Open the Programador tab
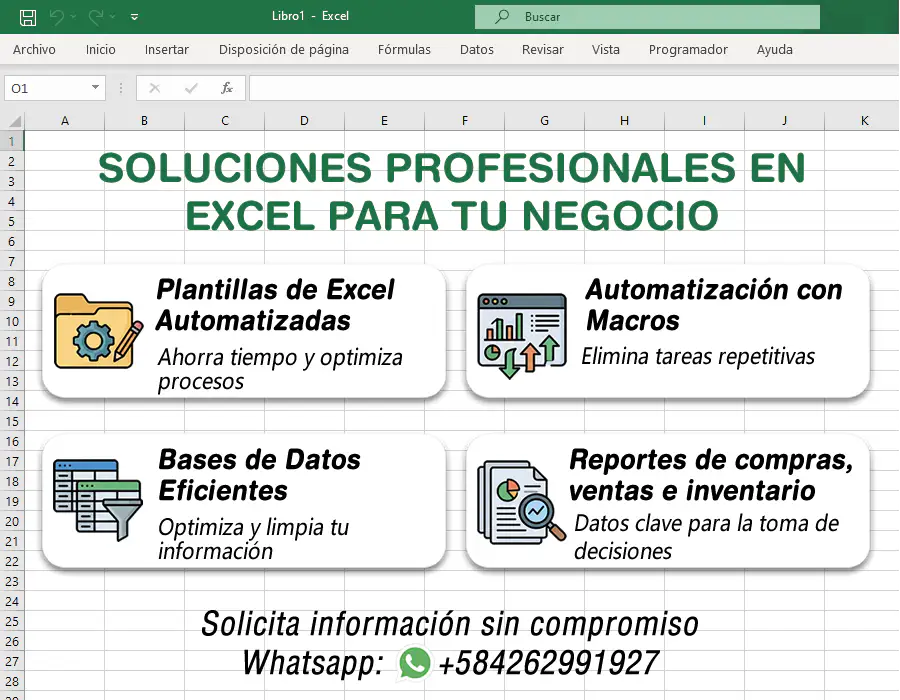Viewport: 900px width, 700px height. [688, 49]
